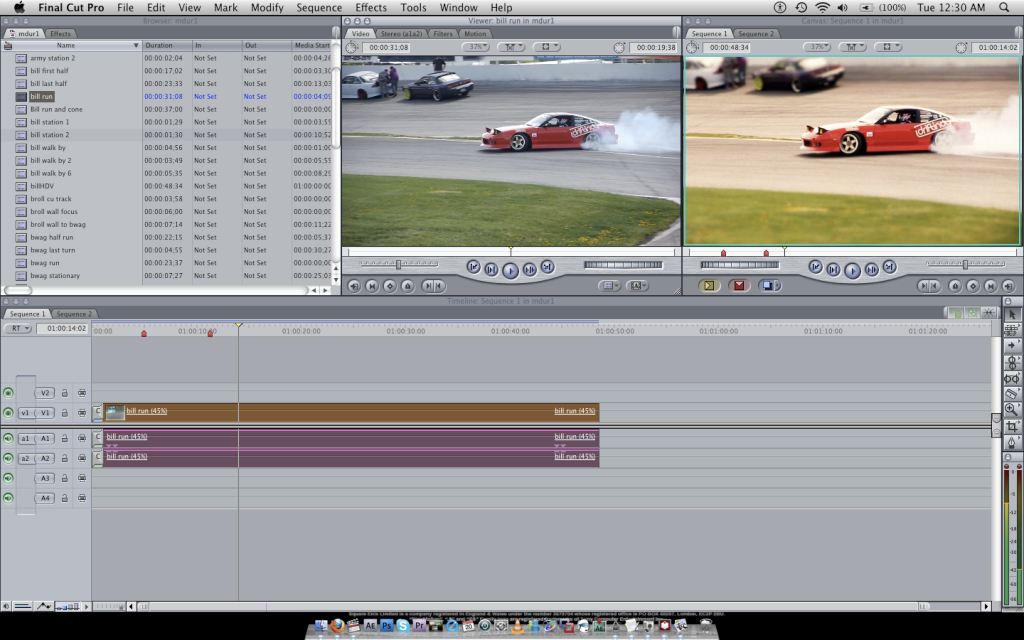Viewport: 1024px width, 640px height.
Task: Switch to Sequence 2 tab in Timeline
Action: coord(73,314)
